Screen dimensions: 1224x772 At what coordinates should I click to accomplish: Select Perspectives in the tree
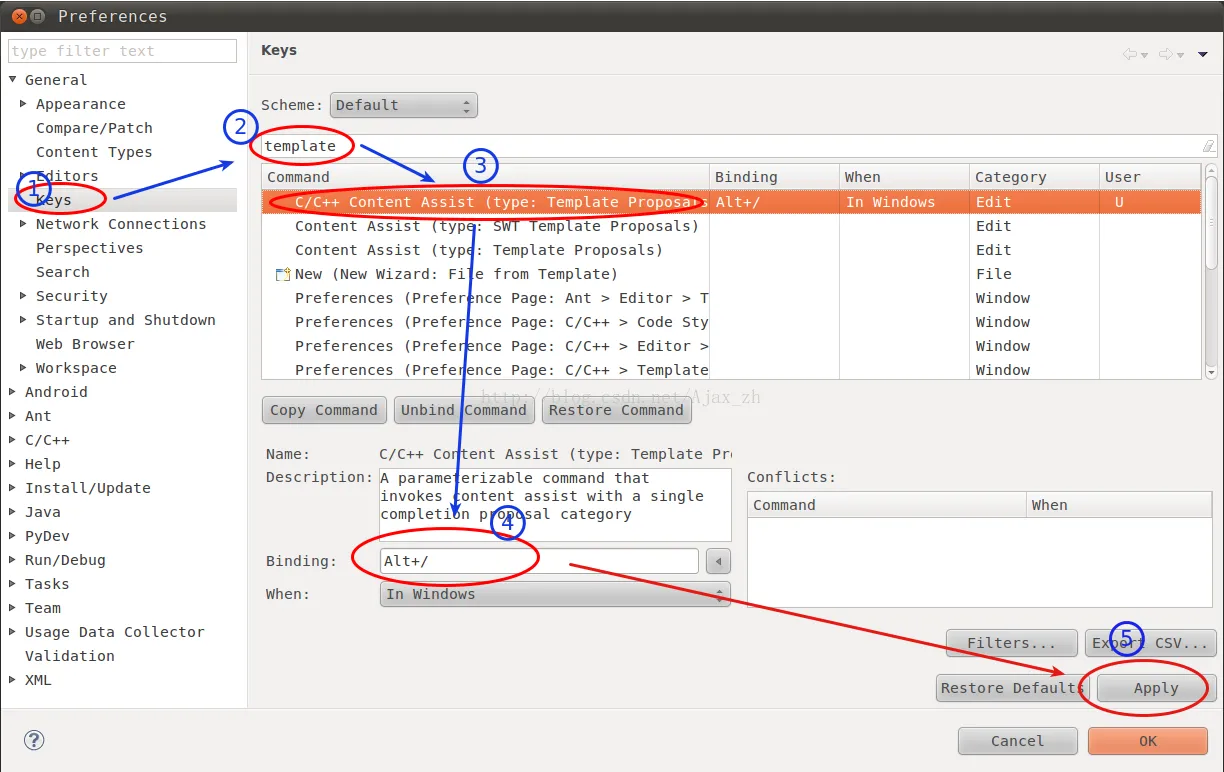[89, 248]
